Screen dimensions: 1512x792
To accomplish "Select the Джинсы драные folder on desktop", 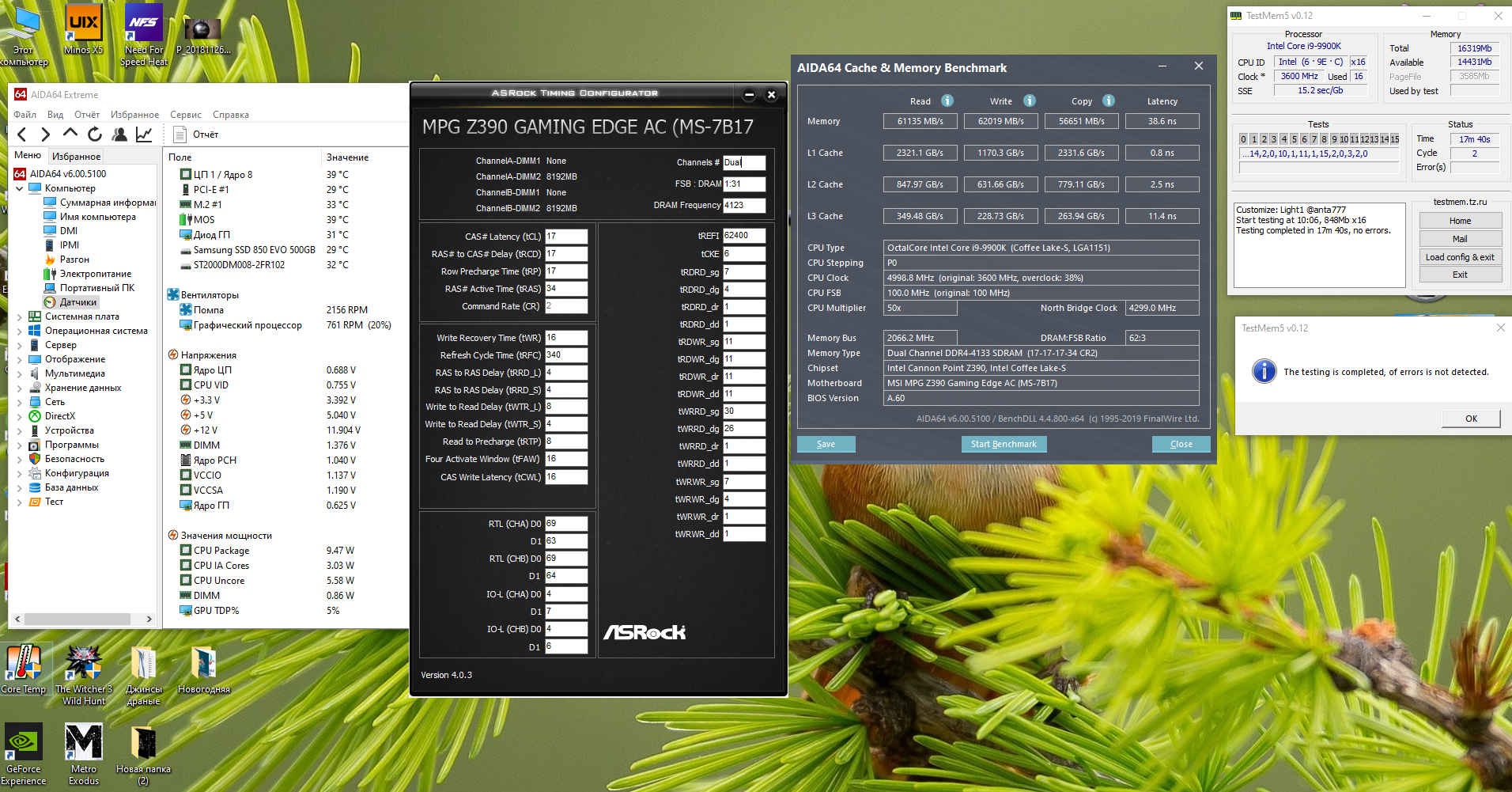I will (x=144, y=675).
